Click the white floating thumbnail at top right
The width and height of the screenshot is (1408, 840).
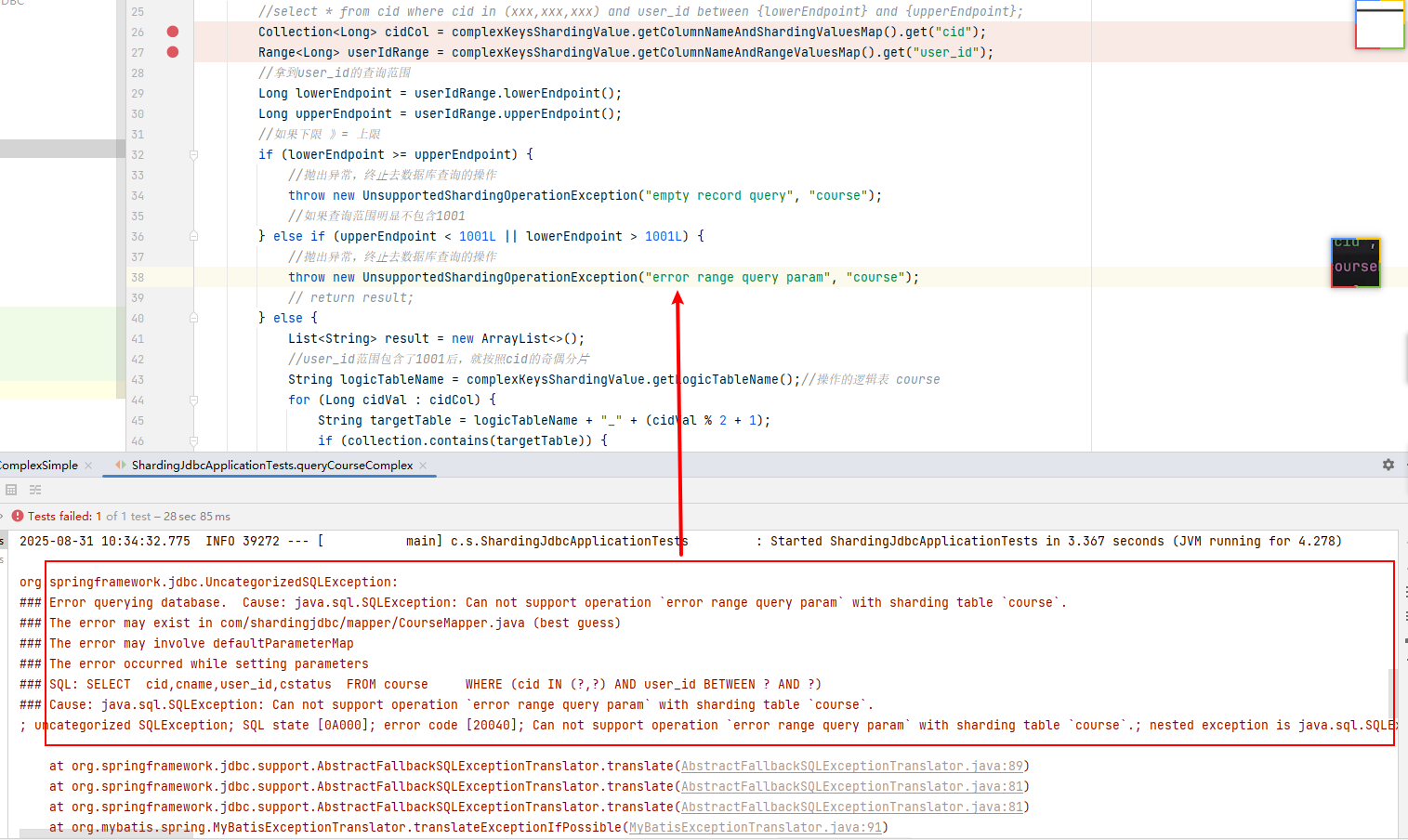click(1379, 25)
